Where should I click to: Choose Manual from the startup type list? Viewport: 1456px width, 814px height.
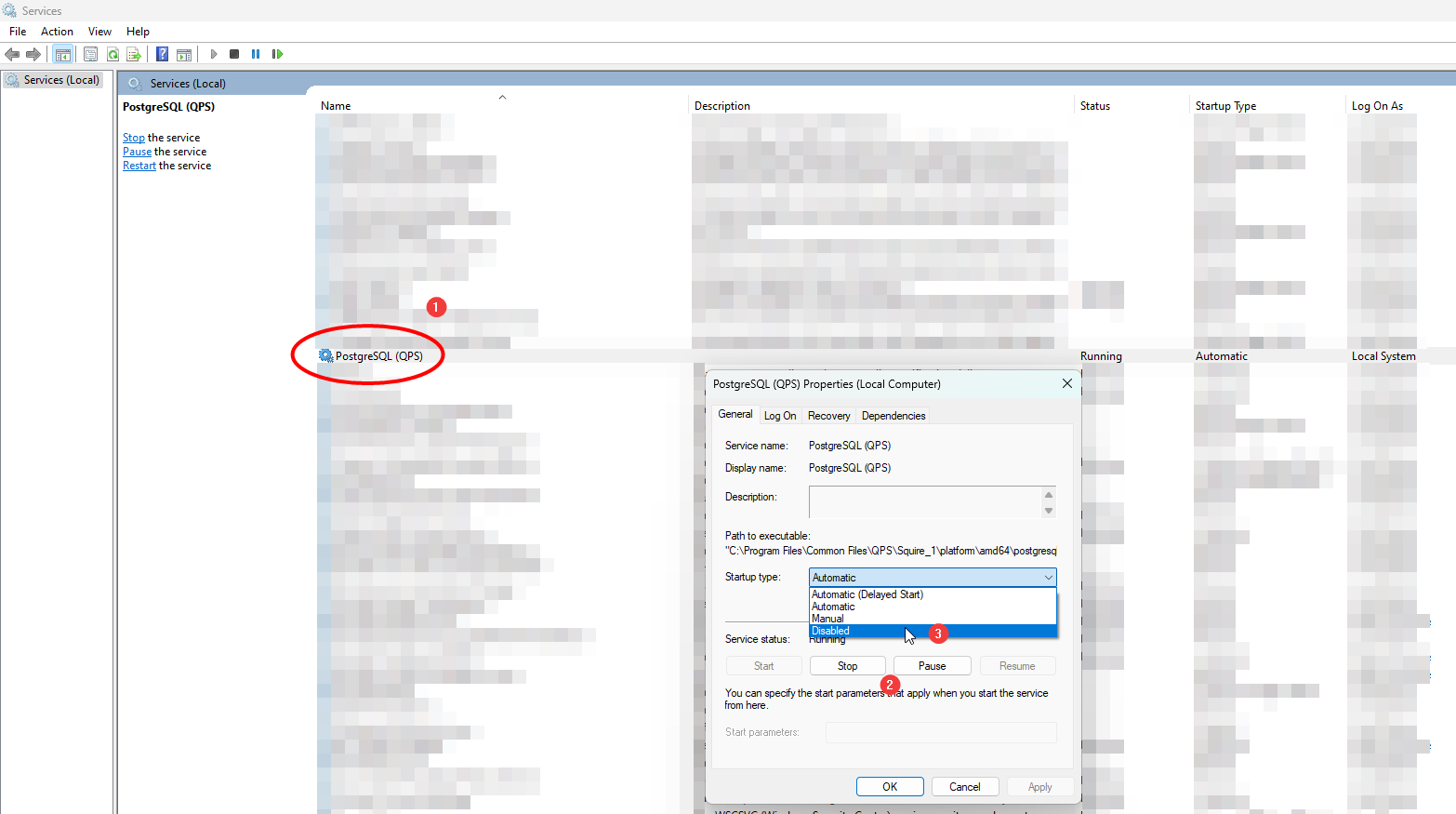933,619
